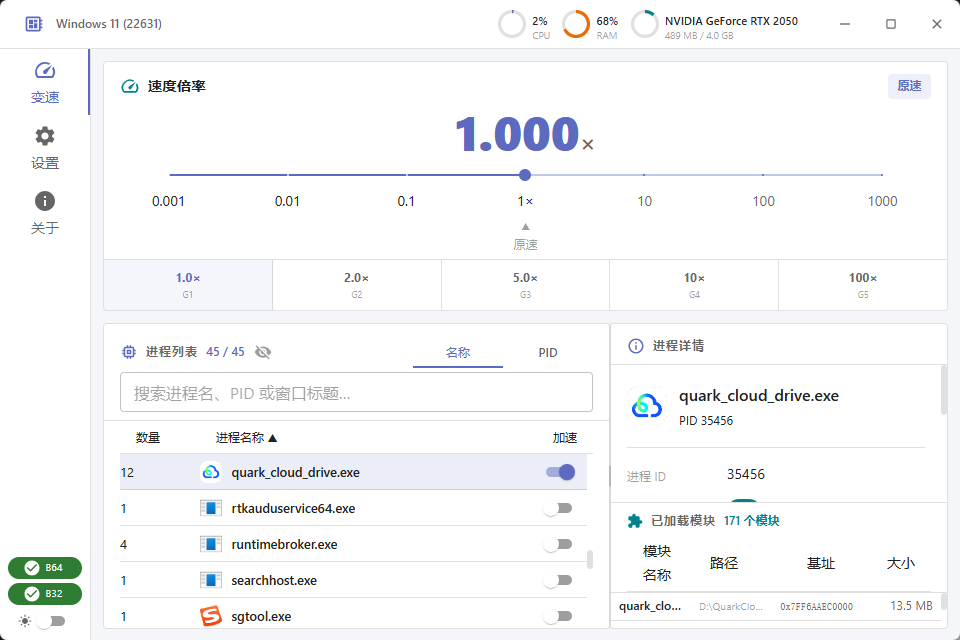The height and width of the screenshot is (640, 960).
Task: Click runtimebroker.exe row icon
Action: (211, 544)
